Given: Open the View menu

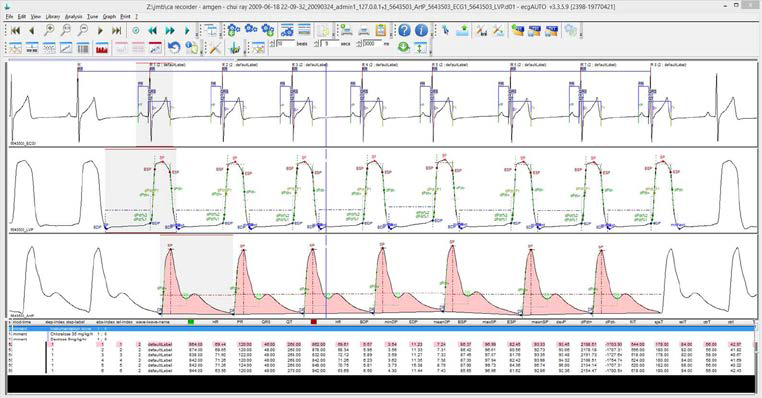Looking at the screenshot, I should click(x=36, y=17).
